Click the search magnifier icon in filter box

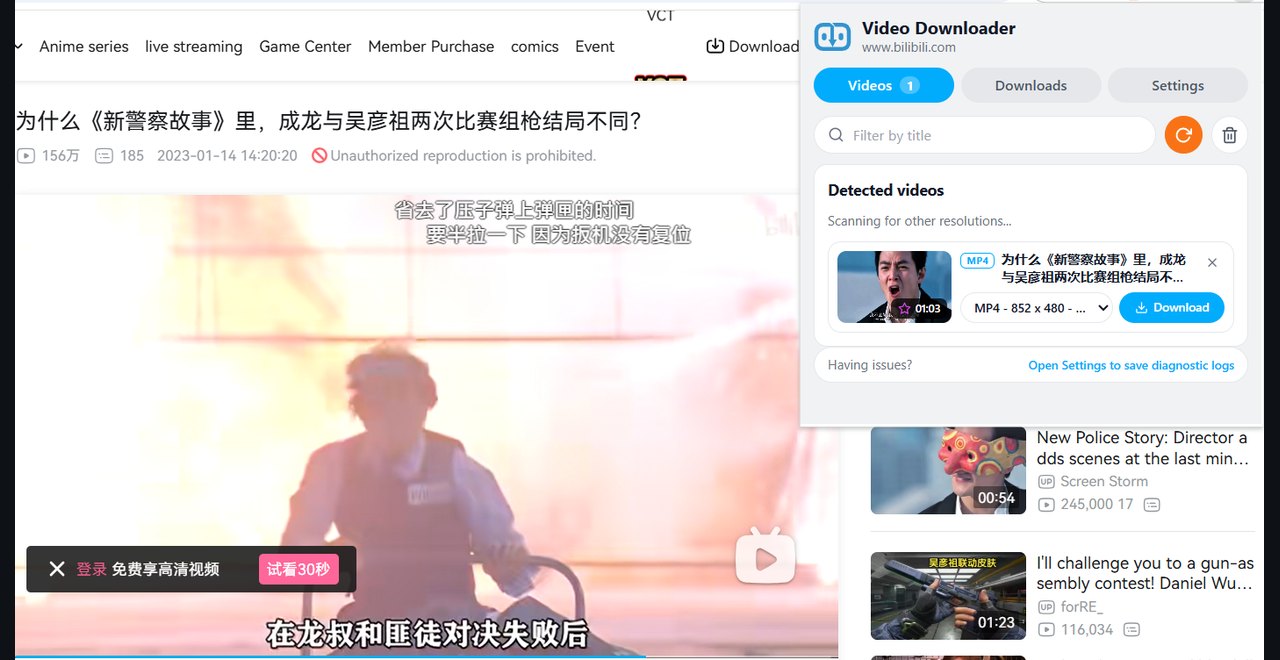pyautogui.click(x=836, y=135)
